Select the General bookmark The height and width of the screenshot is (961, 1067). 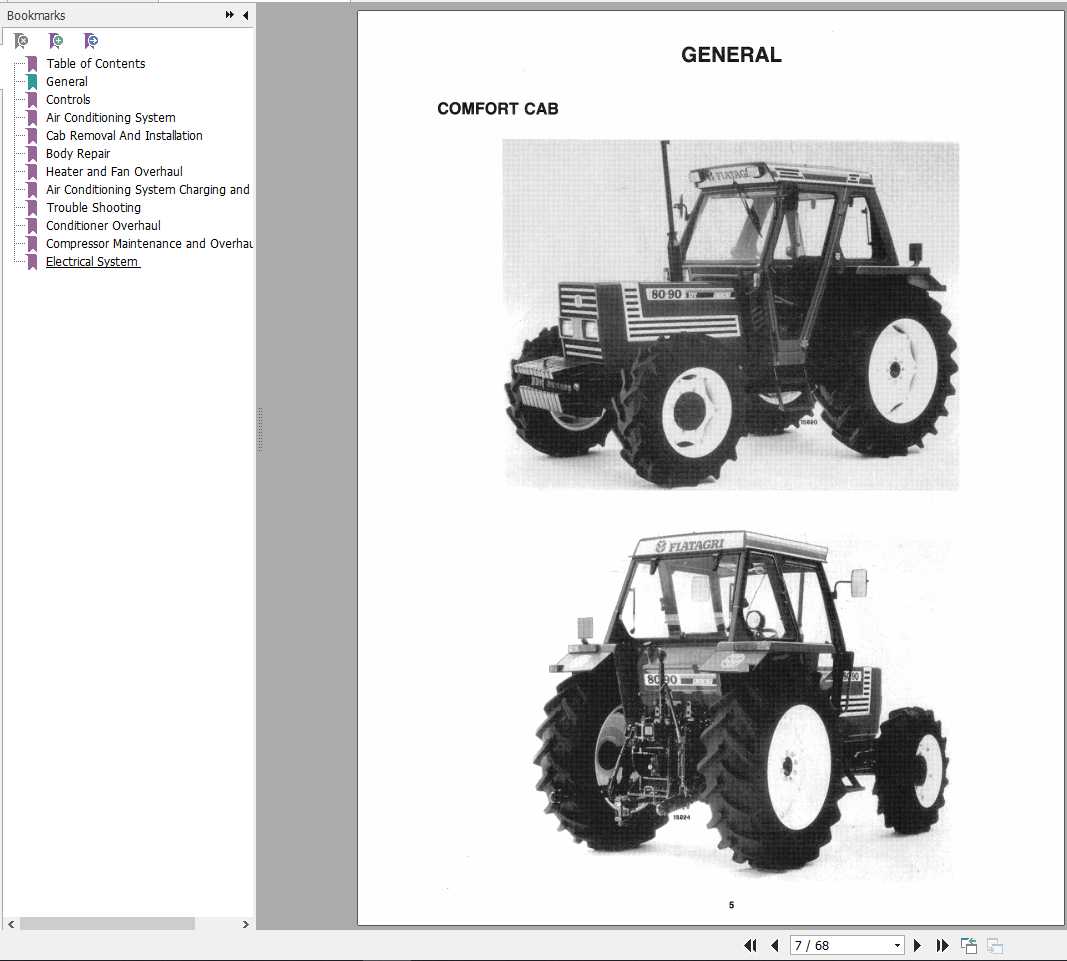[67, 82]
